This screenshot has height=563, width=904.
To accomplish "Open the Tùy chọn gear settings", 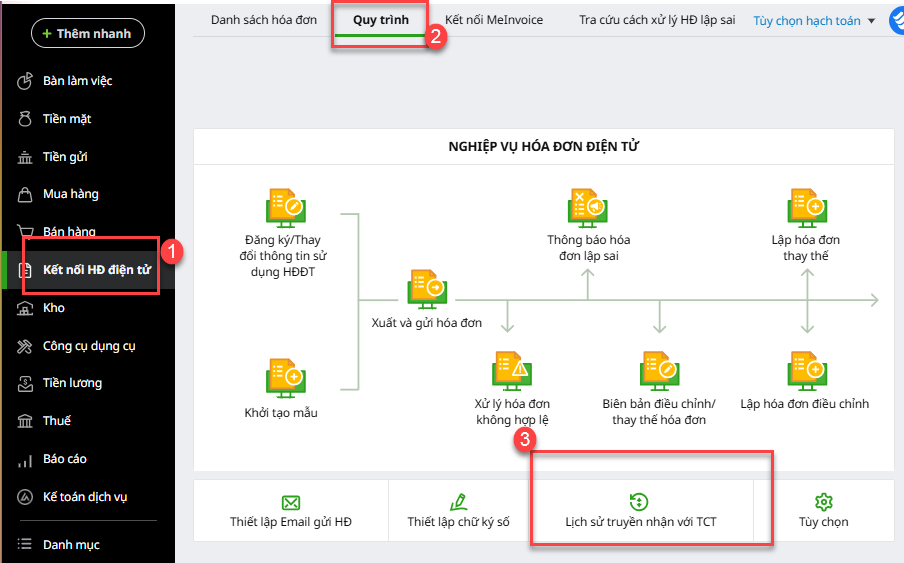I will click(x=823, y=511).
